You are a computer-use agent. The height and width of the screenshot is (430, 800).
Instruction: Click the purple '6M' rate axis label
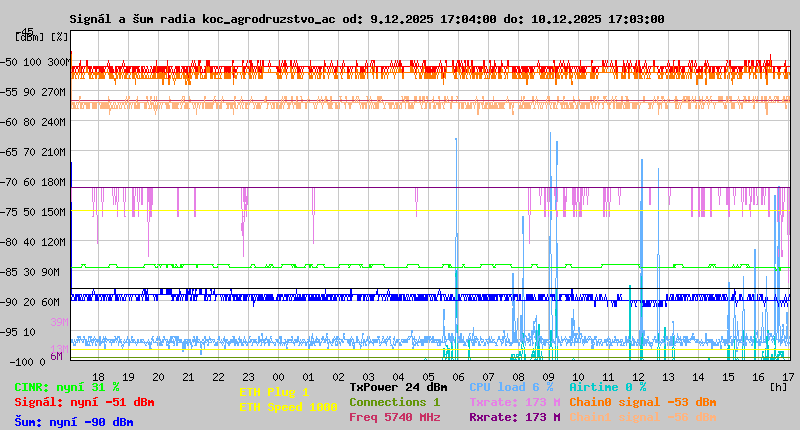tap(56, 356)
